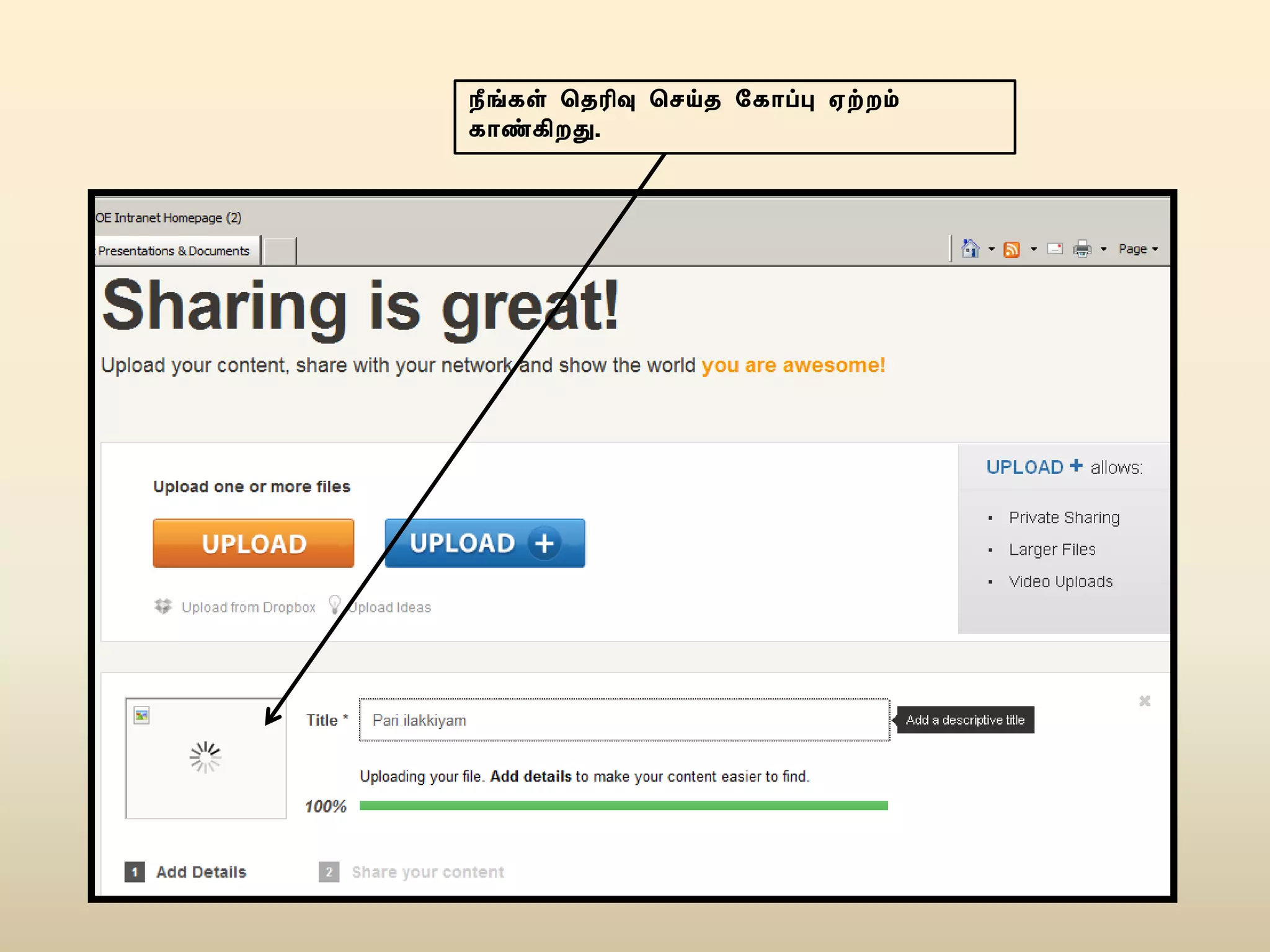Click the green upload progress bar
The width and height of the screenshot is (1270, 952).
coord(623,806)
